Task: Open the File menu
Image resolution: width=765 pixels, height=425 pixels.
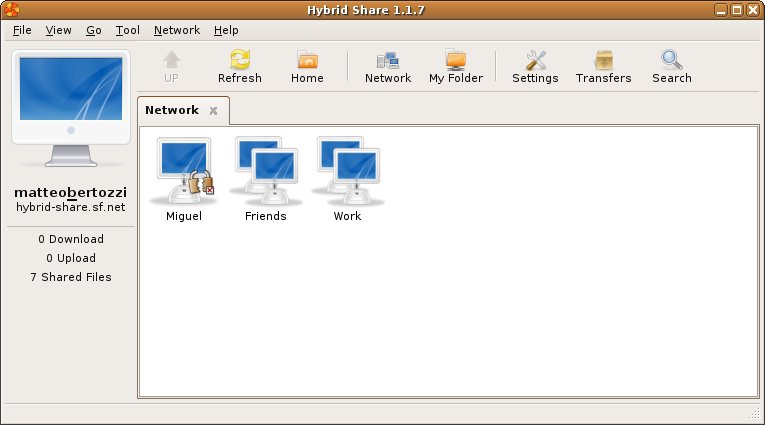Action: coord(22,30)
